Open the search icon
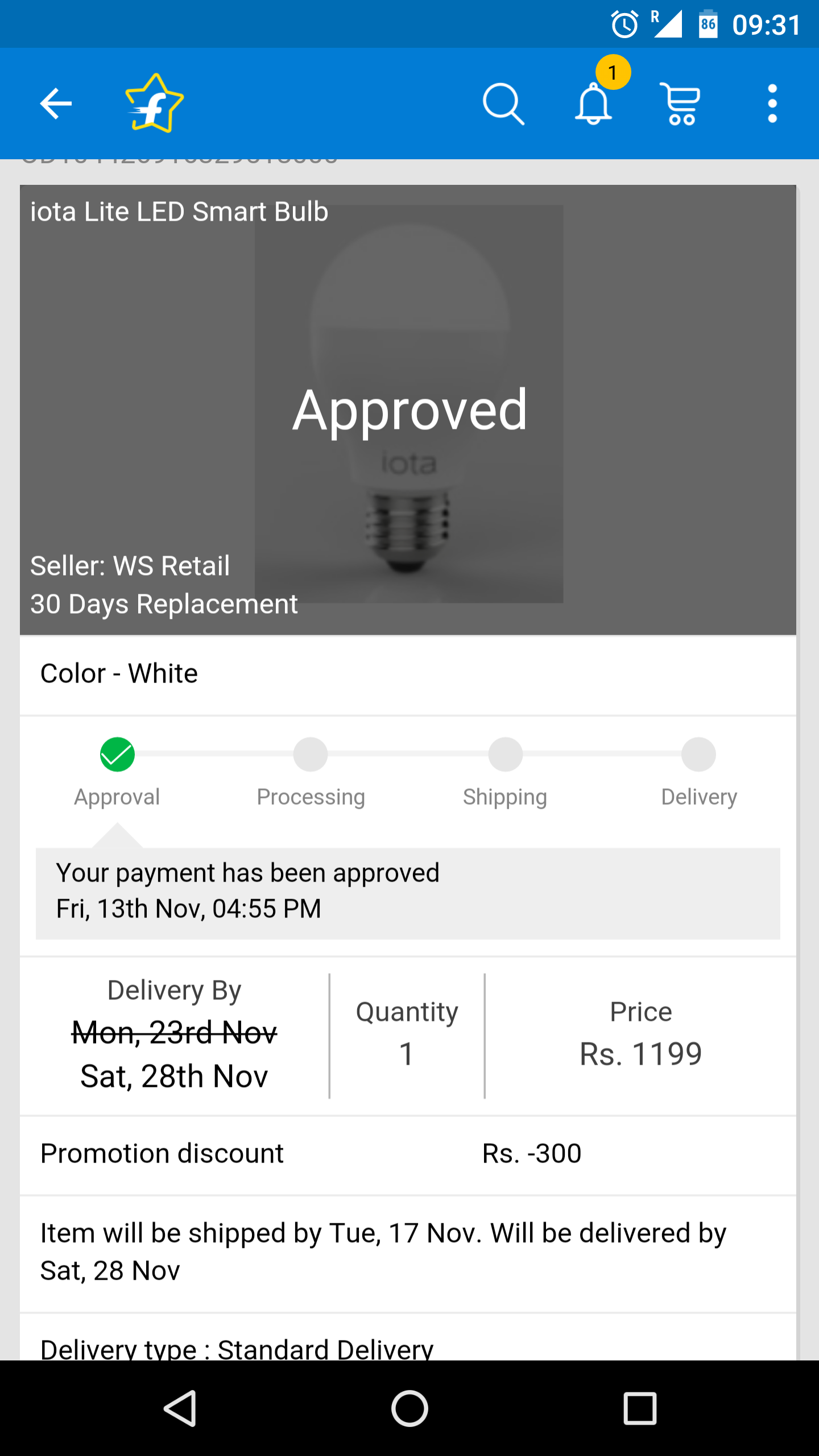 click(503, 104)
